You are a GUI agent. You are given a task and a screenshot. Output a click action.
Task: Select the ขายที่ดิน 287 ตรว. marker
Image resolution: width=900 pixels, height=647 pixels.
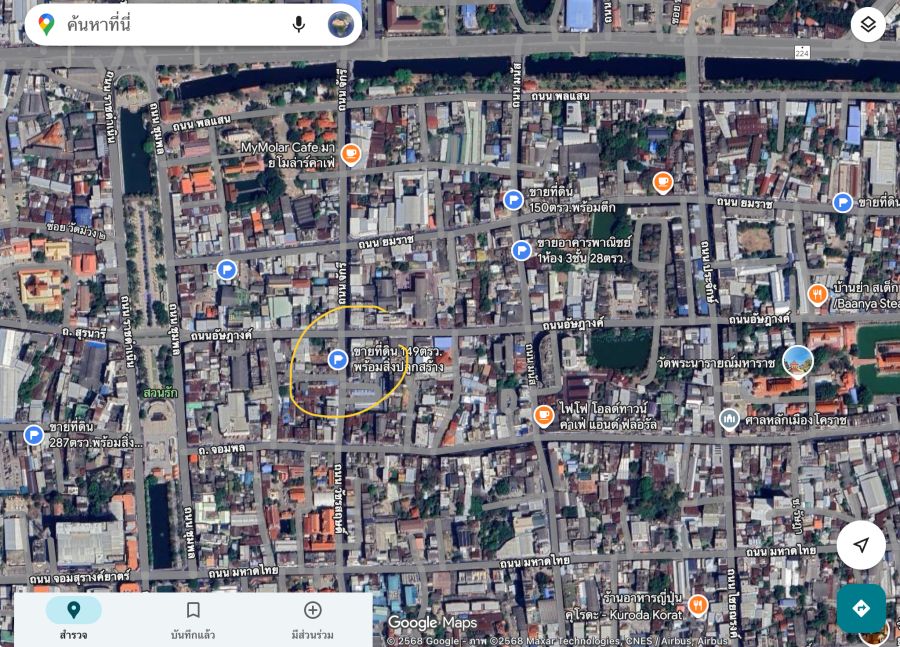click(34, 435)
